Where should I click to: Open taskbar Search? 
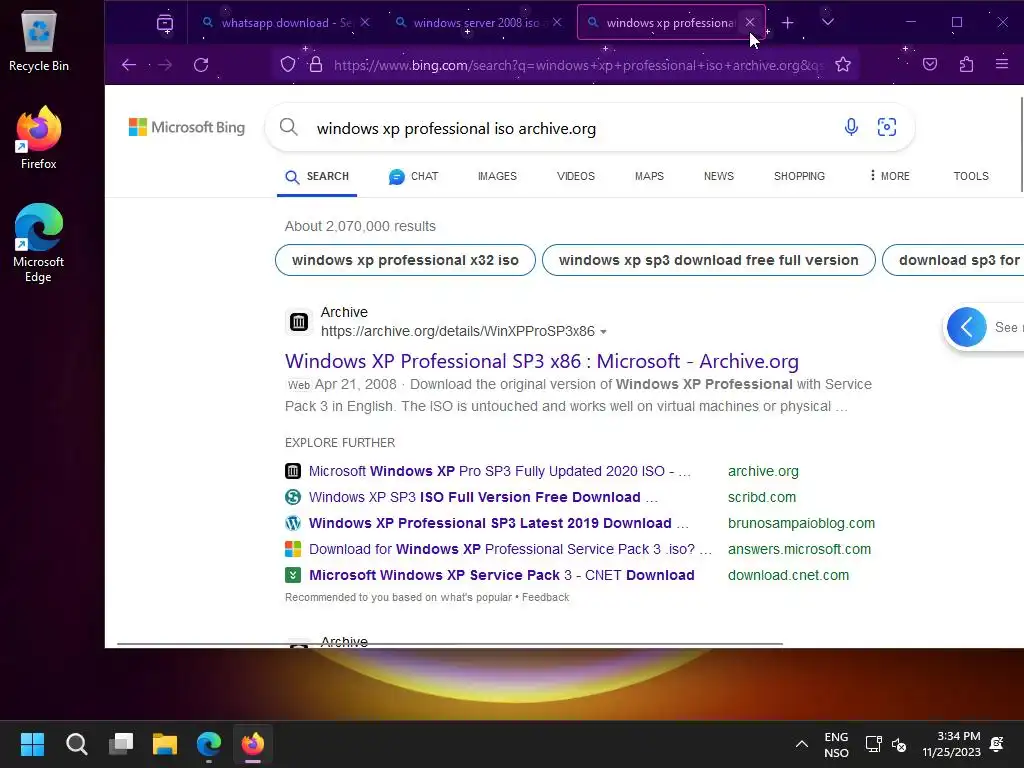click(76, 744)
